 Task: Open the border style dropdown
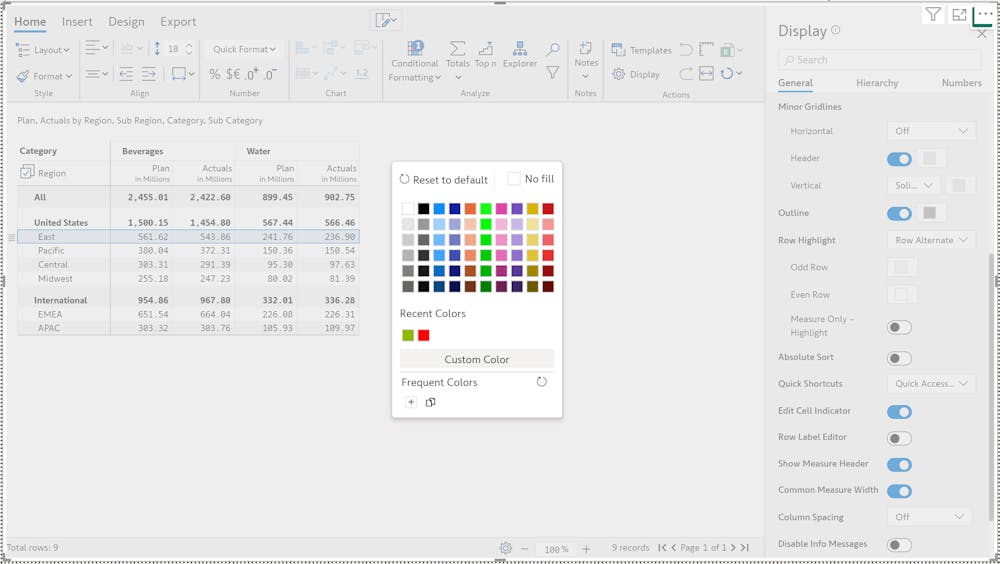[183, 74]
